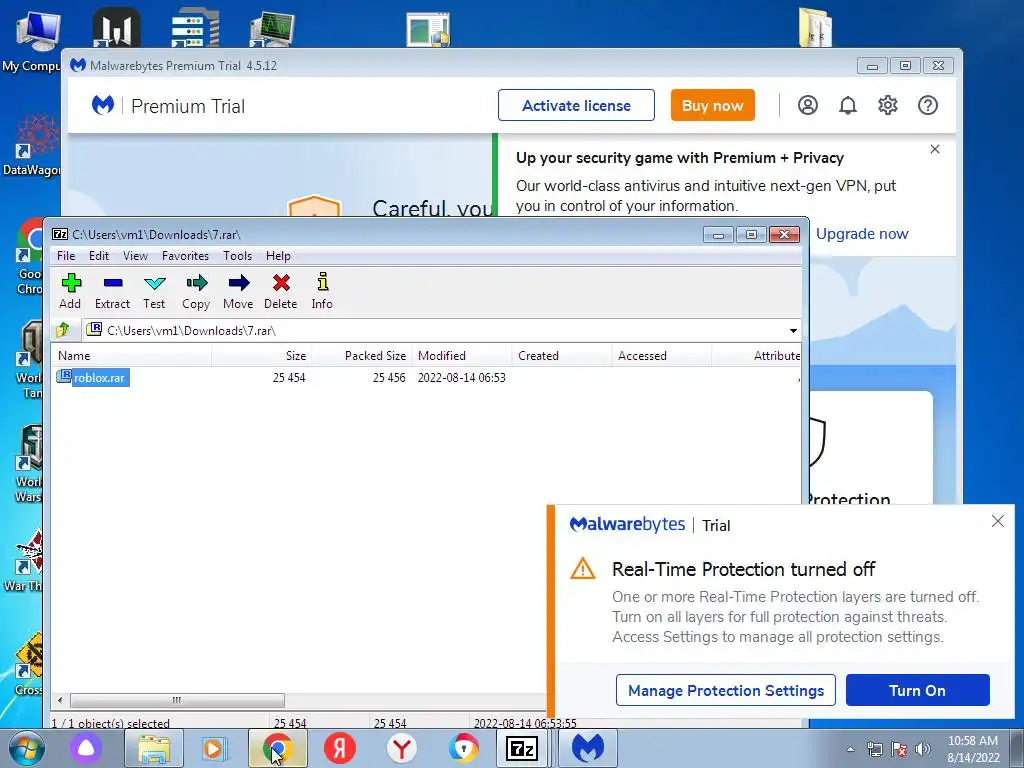Image resolution: width=1024 pixels, height=768 pixels.
Task: Follow the Upgrade now link
Action: [862, 234]
